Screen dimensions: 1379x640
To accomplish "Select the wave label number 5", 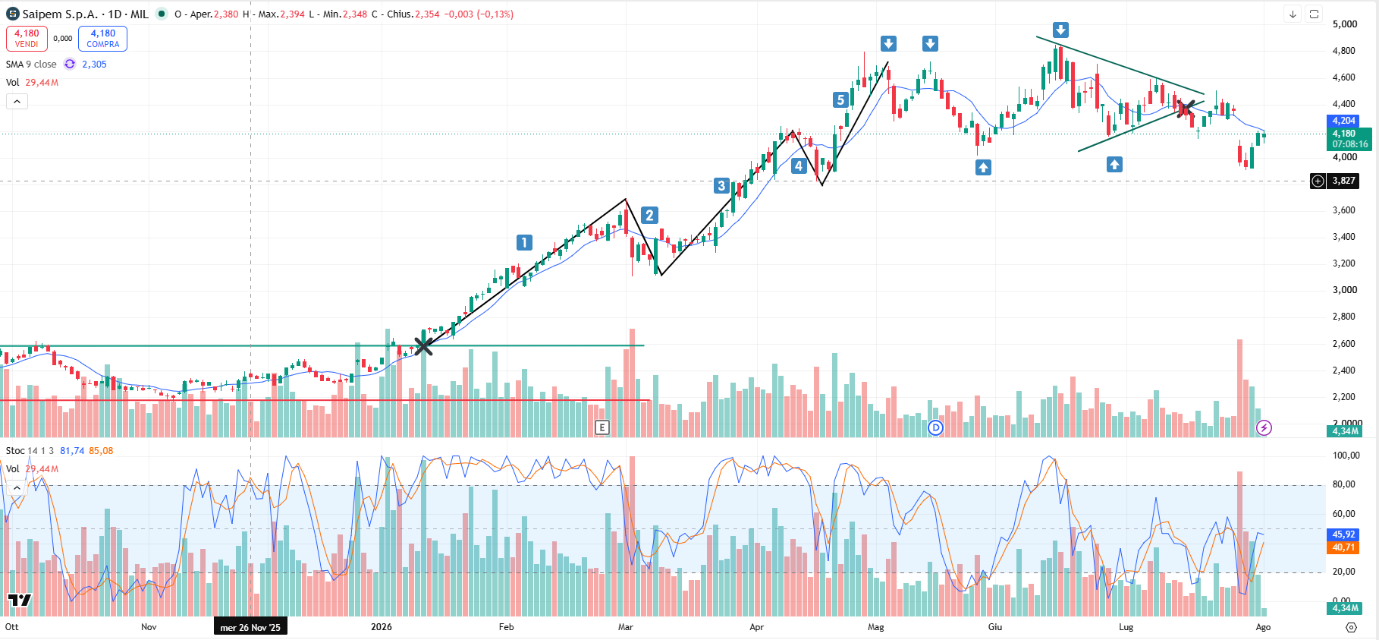I will click(x=841, y=100).
